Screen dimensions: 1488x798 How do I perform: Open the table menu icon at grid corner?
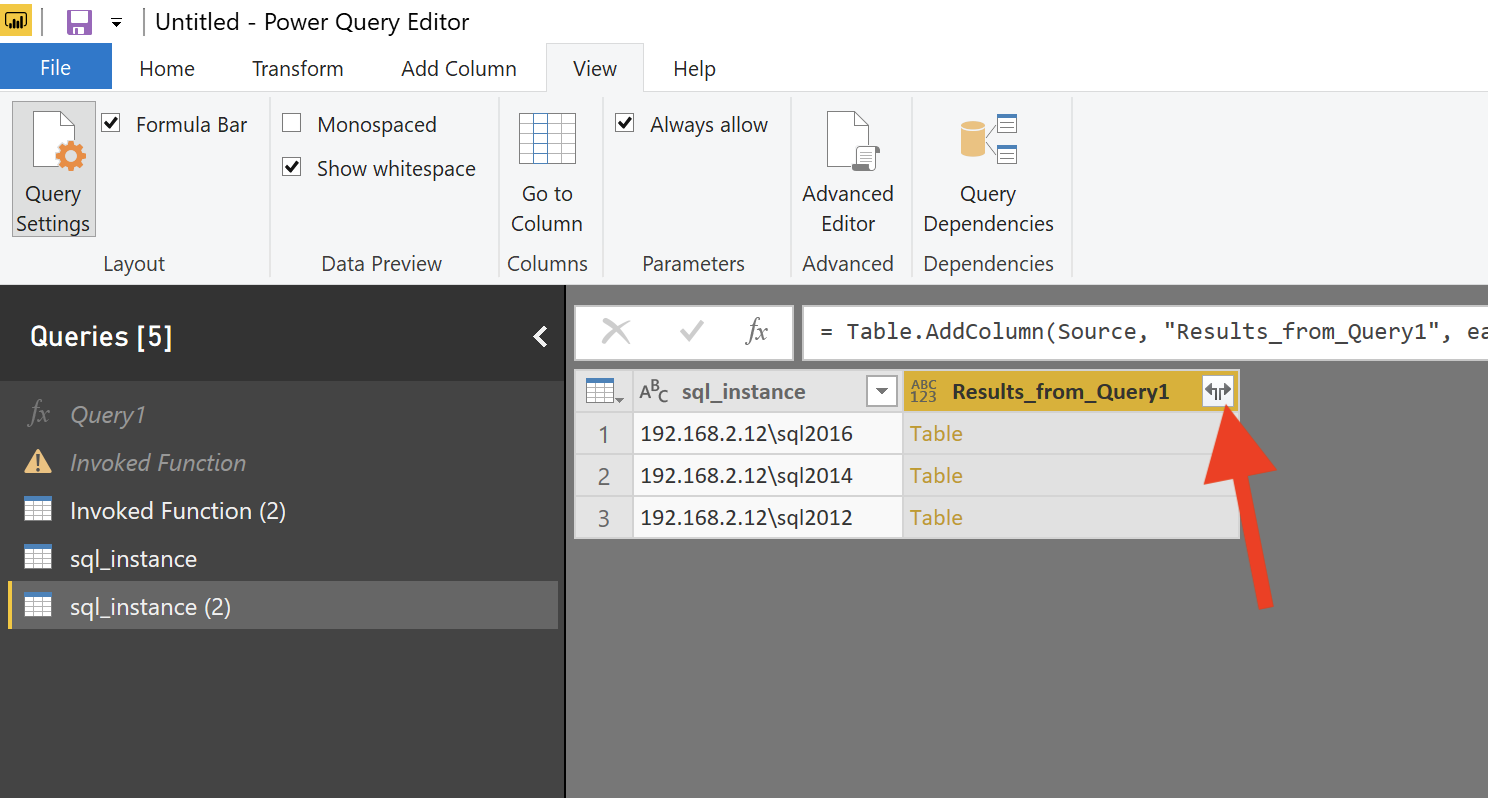pos(604,392)
